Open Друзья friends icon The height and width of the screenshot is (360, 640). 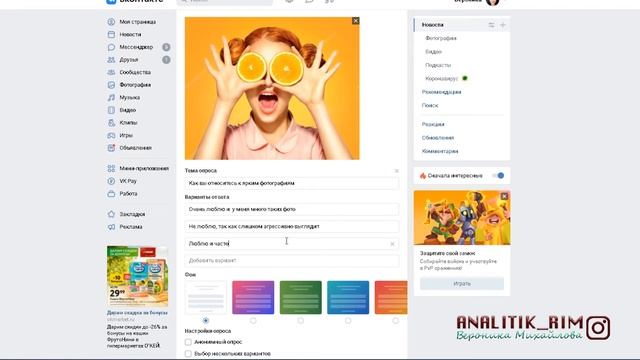point(111,60)
